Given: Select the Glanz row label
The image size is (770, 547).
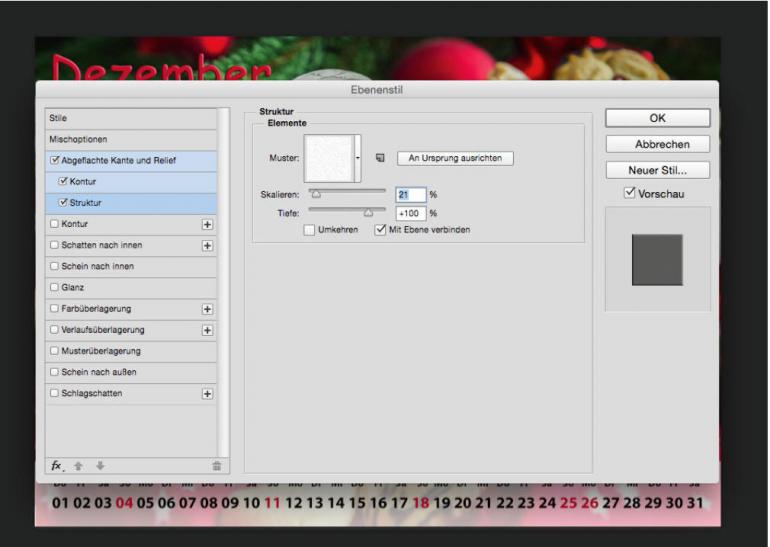Looking at the screenshot, I should 73,287.
